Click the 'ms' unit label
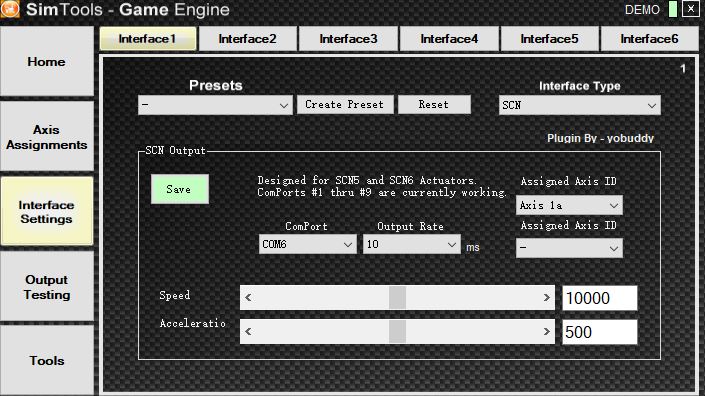 [x=473, y=247]
